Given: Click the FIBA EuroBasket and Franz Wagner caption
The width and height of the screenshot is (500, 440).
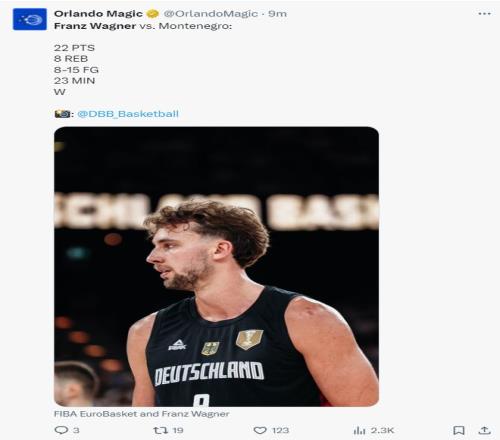Looking at the screenshot, I should click(x=142, y=414).
